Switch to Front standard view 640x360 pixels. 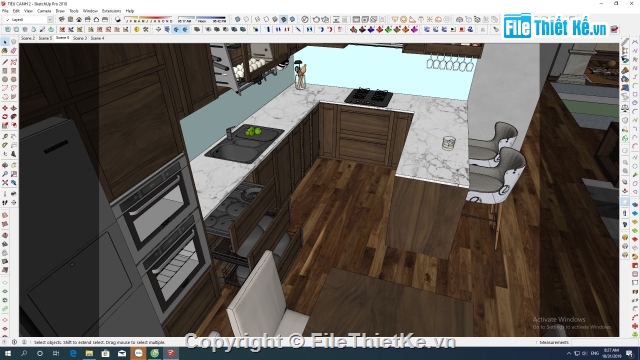click(79, 19)
